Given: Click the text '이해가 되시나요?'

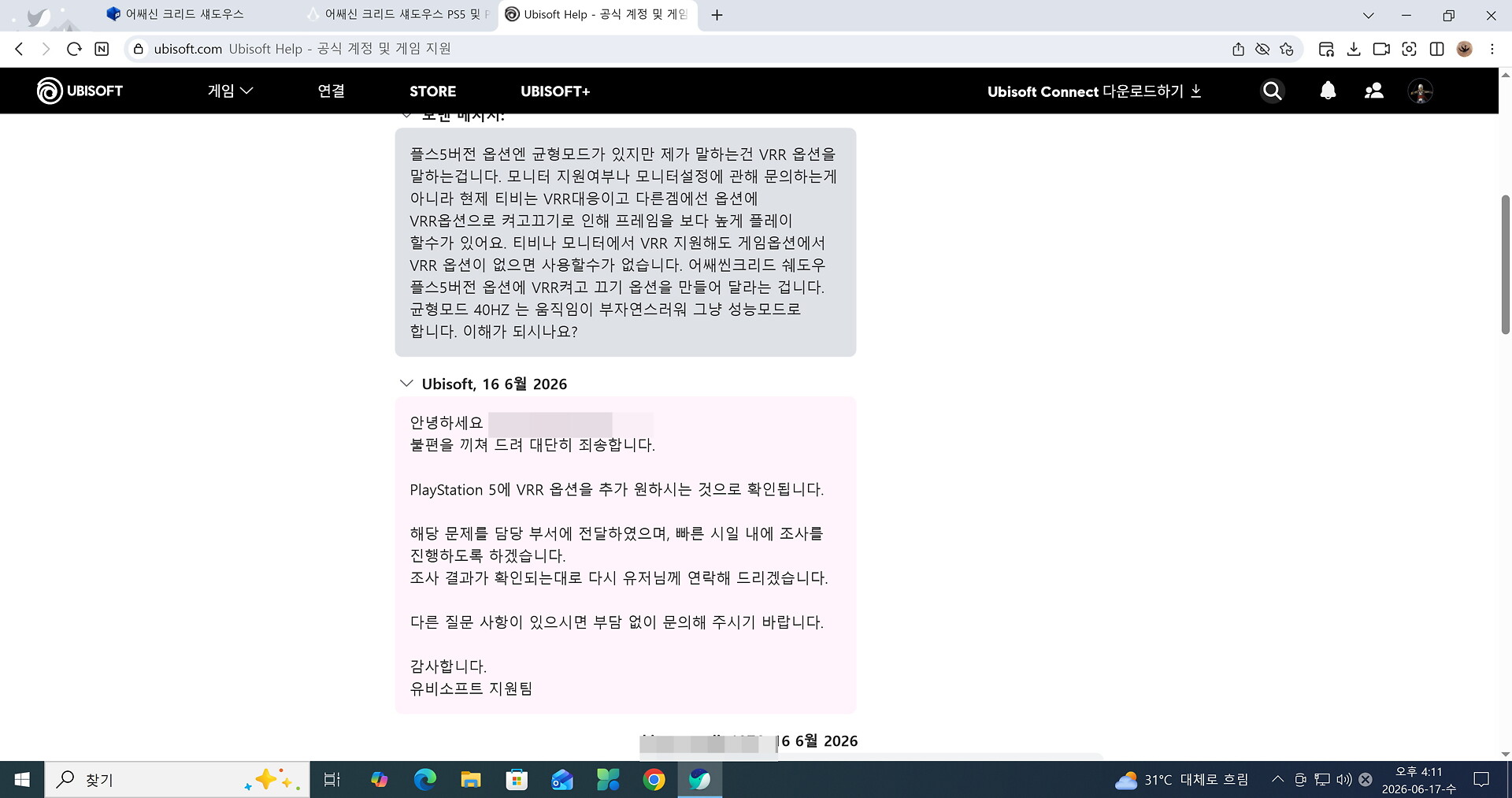Looking at the screenshot, I should (521, 332).
